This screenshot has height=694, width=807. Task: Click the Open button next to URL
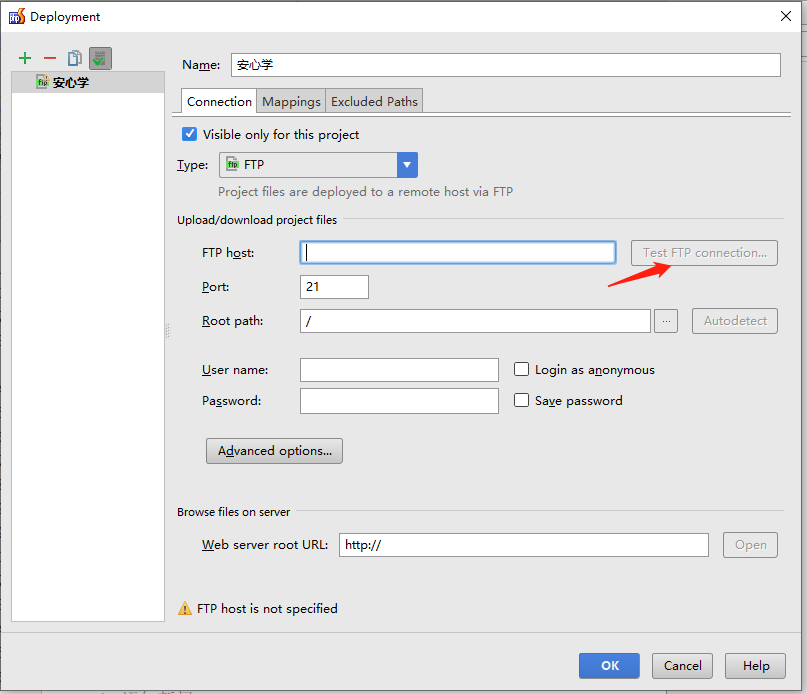point(750,545)
